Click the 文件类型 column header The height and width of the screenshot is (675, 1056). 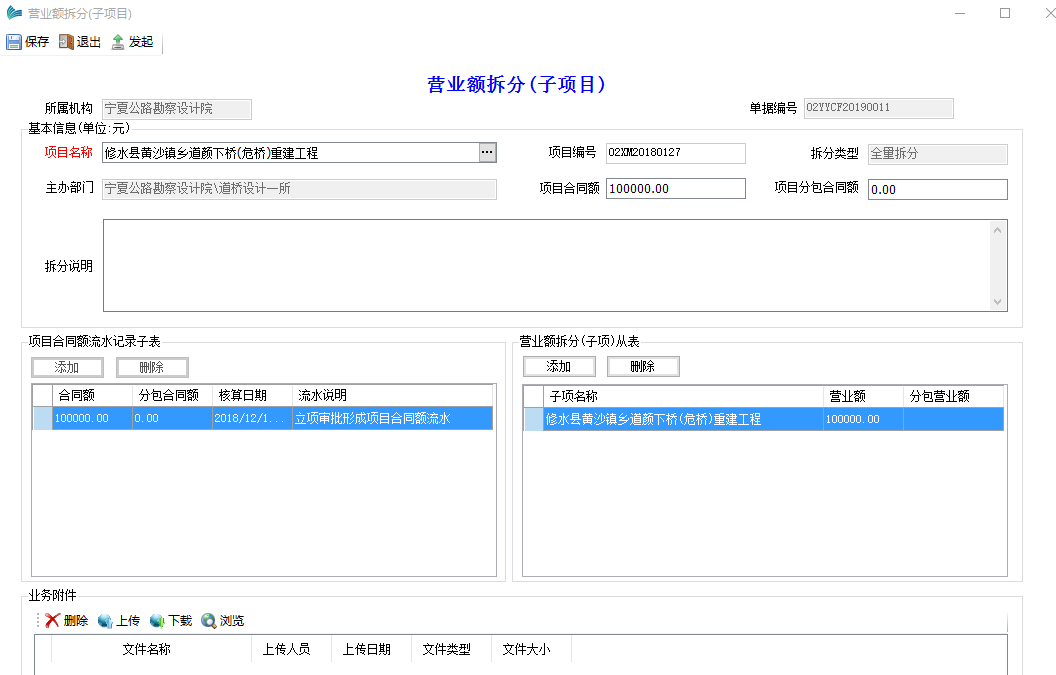452,649
